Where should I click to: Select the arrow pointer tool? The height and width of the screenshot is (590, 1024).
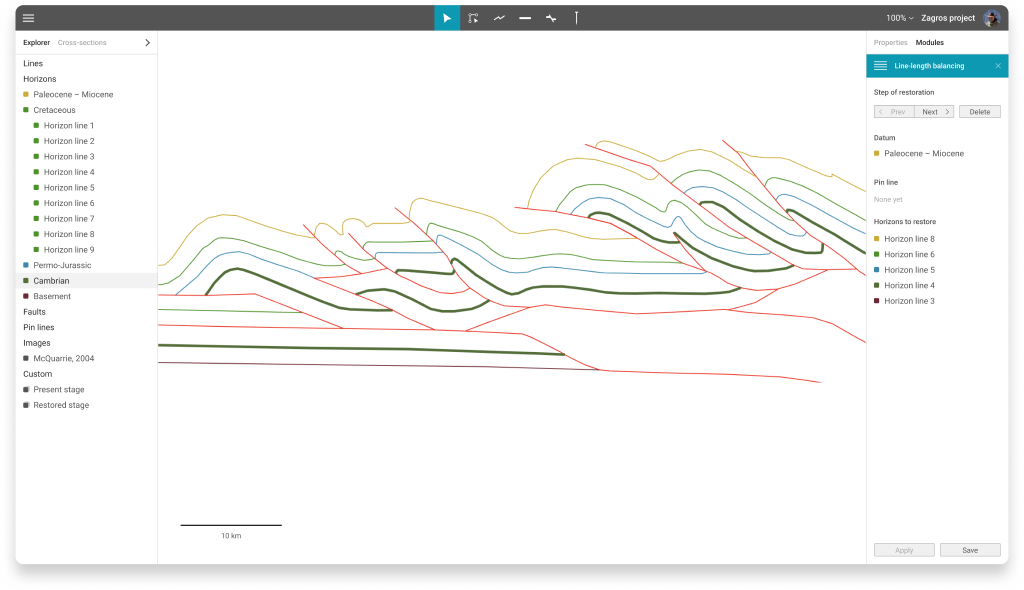(447, 18)
